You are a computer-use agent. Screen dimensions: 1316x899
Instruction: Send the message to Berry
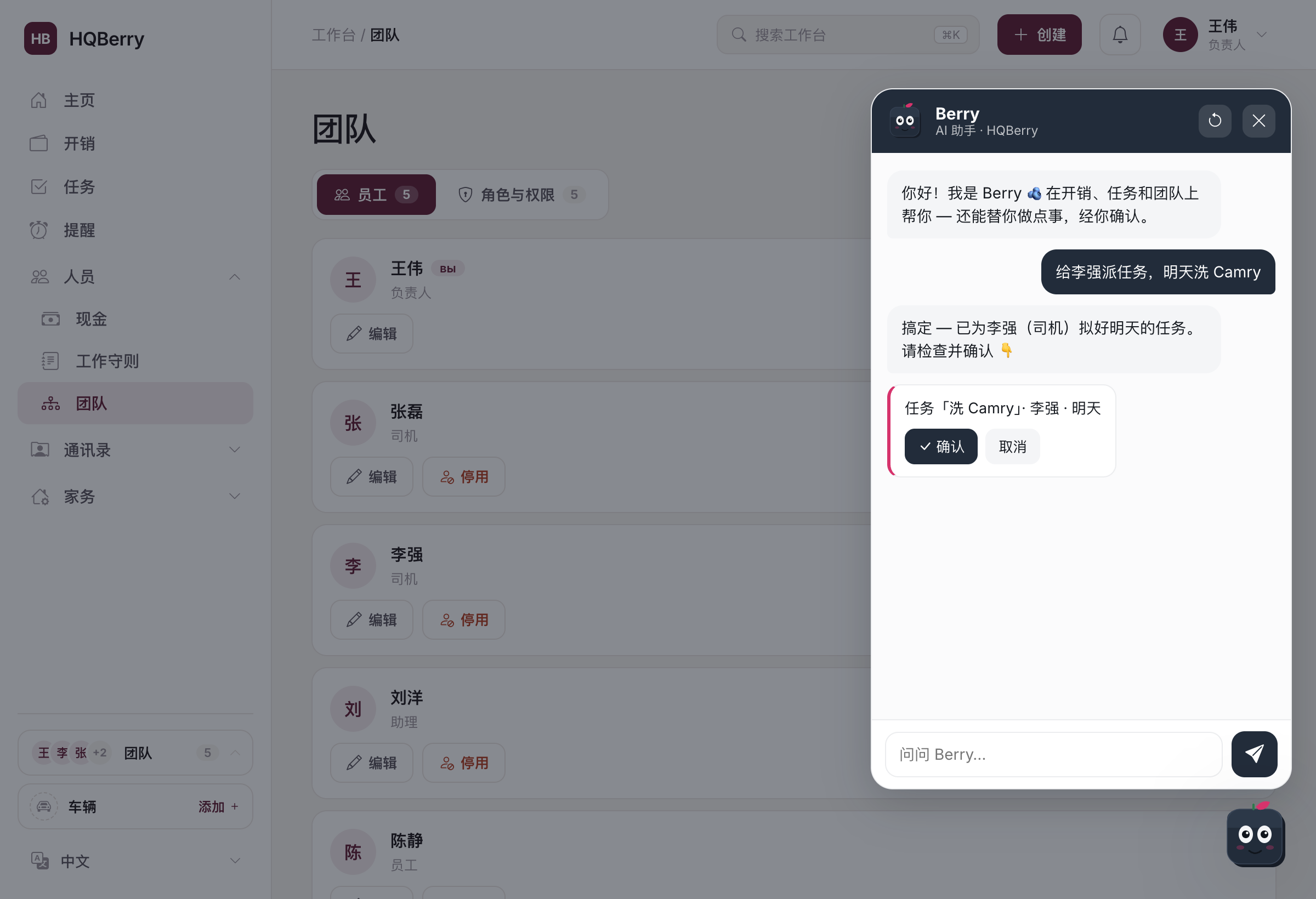(x=1253, y=754)
